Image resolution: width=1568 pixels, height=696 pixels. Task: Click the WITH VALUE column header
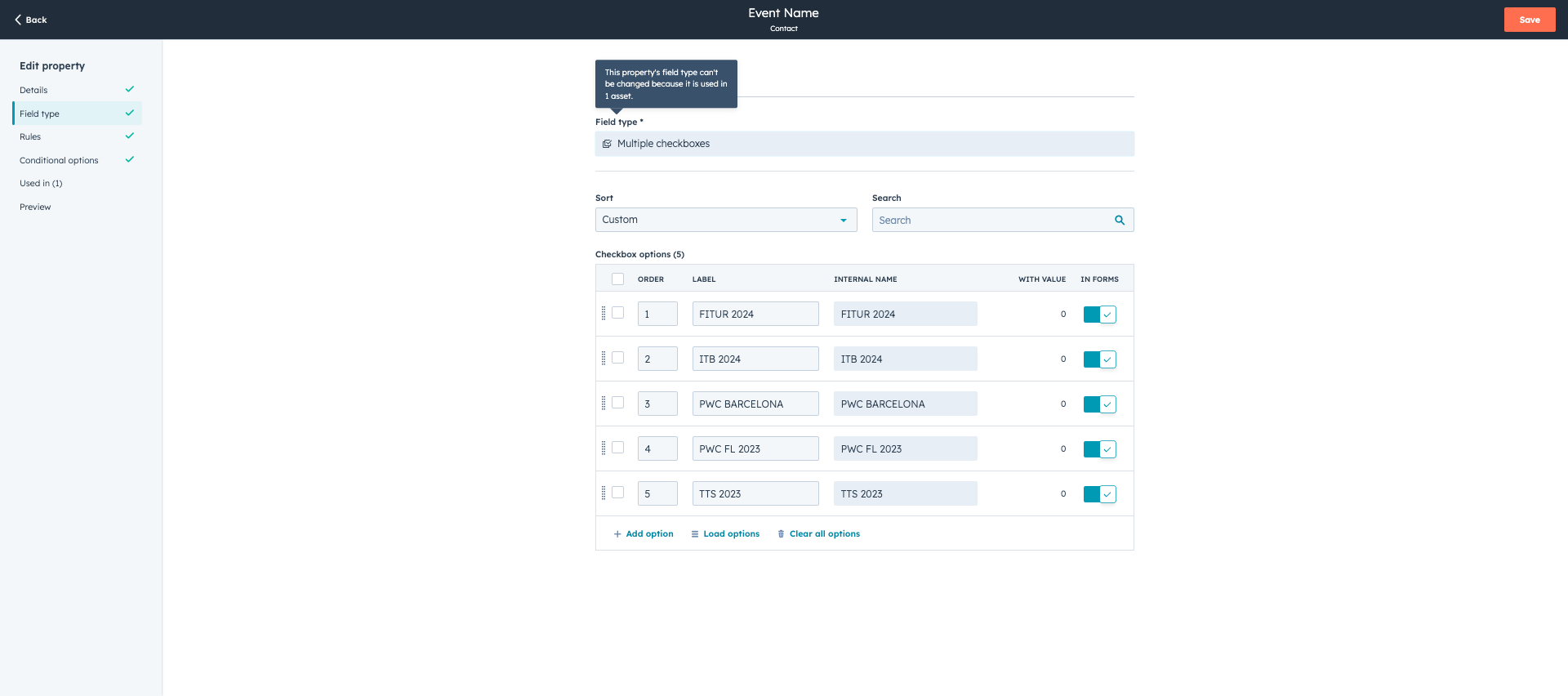click(x=1042, y=279)
